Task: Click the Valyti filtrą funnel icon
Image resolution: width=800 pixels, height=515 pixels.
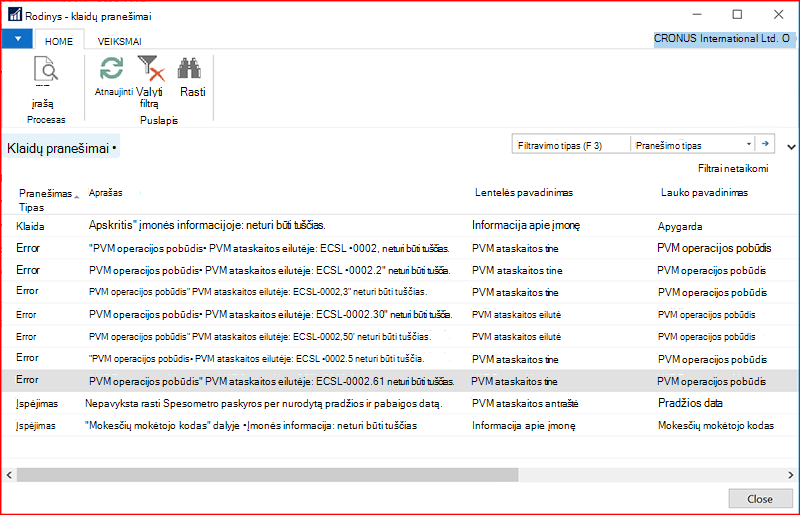Action: (x=151, y=68)
